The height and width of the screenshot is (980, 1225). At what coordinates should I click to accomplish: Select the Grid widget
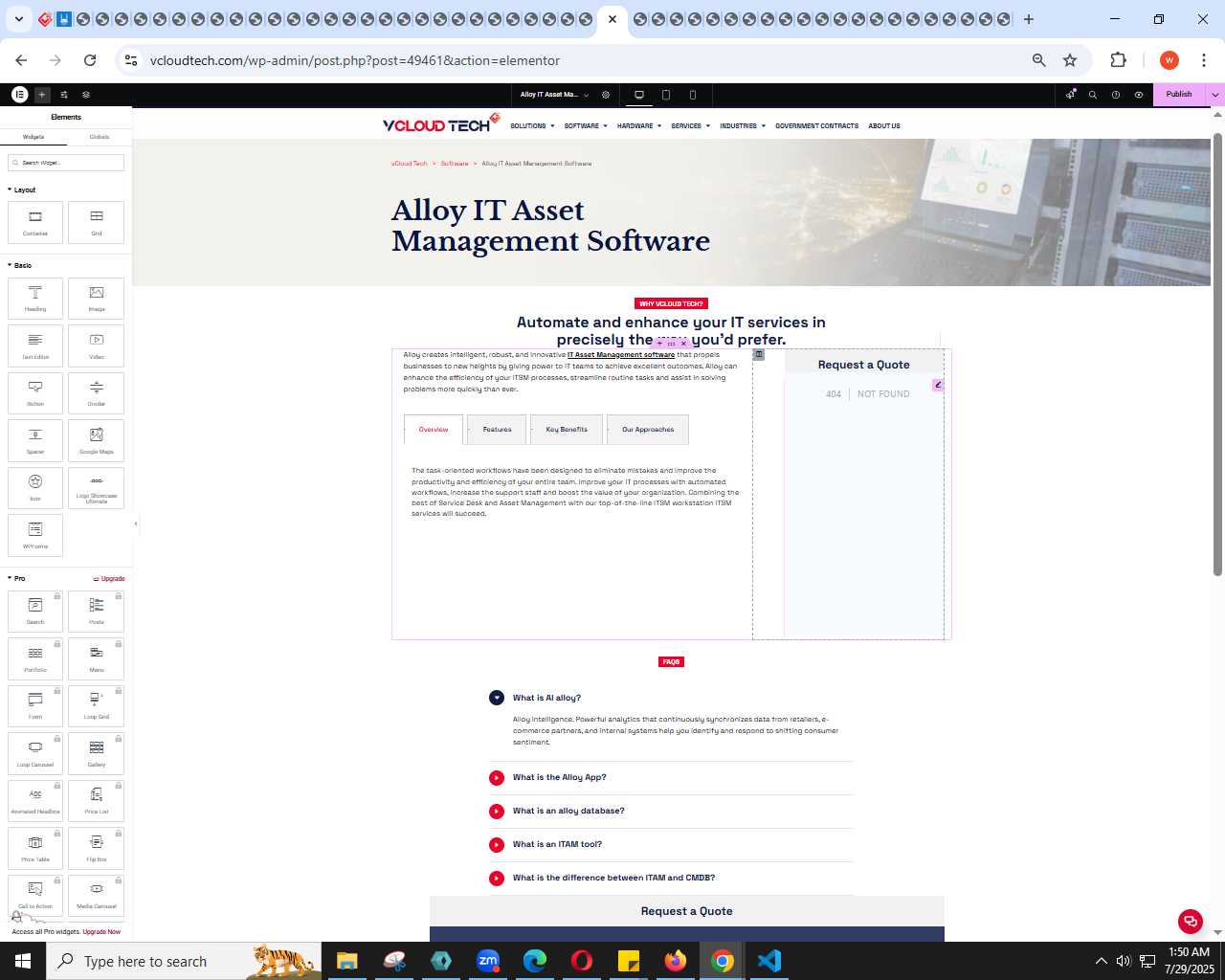pos(97,222)
